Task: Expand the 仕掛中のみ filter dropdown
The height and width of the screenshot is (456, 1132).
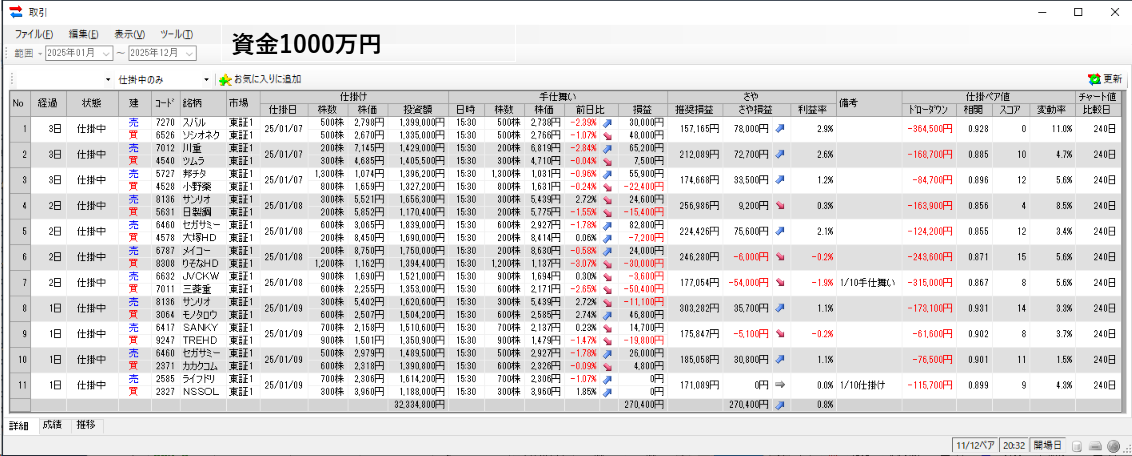Action: (207, 79)
